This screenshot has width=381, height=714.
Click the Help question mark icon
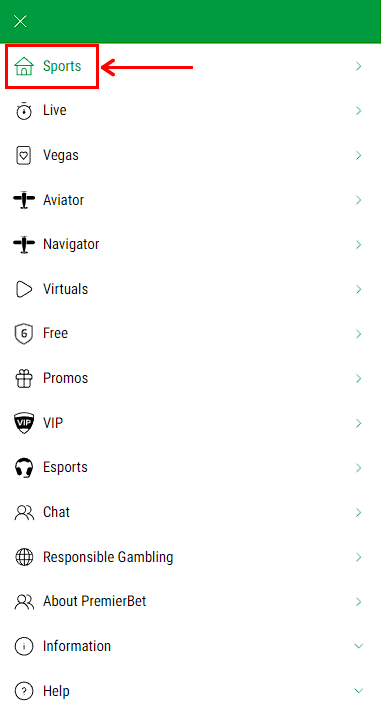click(24, 691)
